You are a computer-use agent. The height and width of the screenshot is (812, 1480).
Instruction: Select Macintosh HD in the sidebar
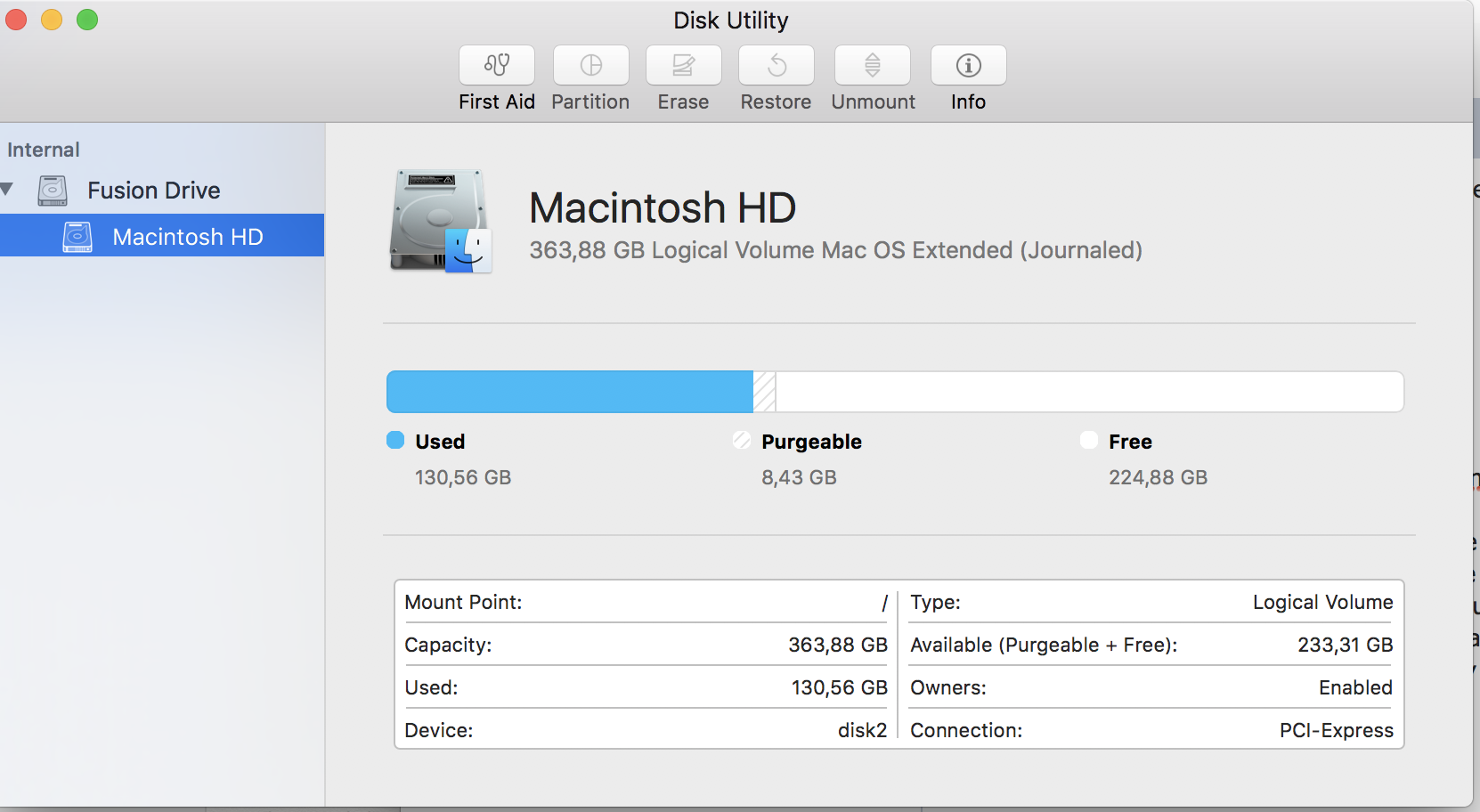pyautogui.click(x=162, y=236)
